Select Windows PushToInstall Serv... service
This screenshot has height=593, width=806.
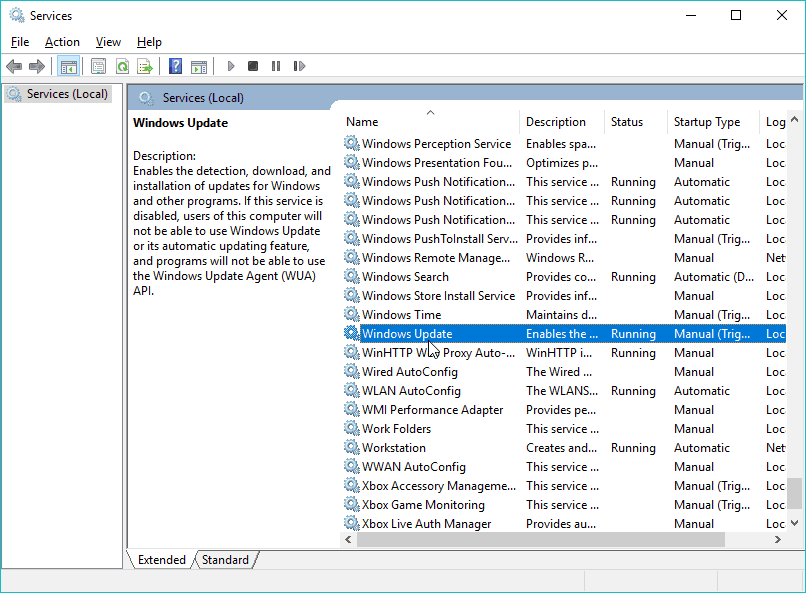564,238
